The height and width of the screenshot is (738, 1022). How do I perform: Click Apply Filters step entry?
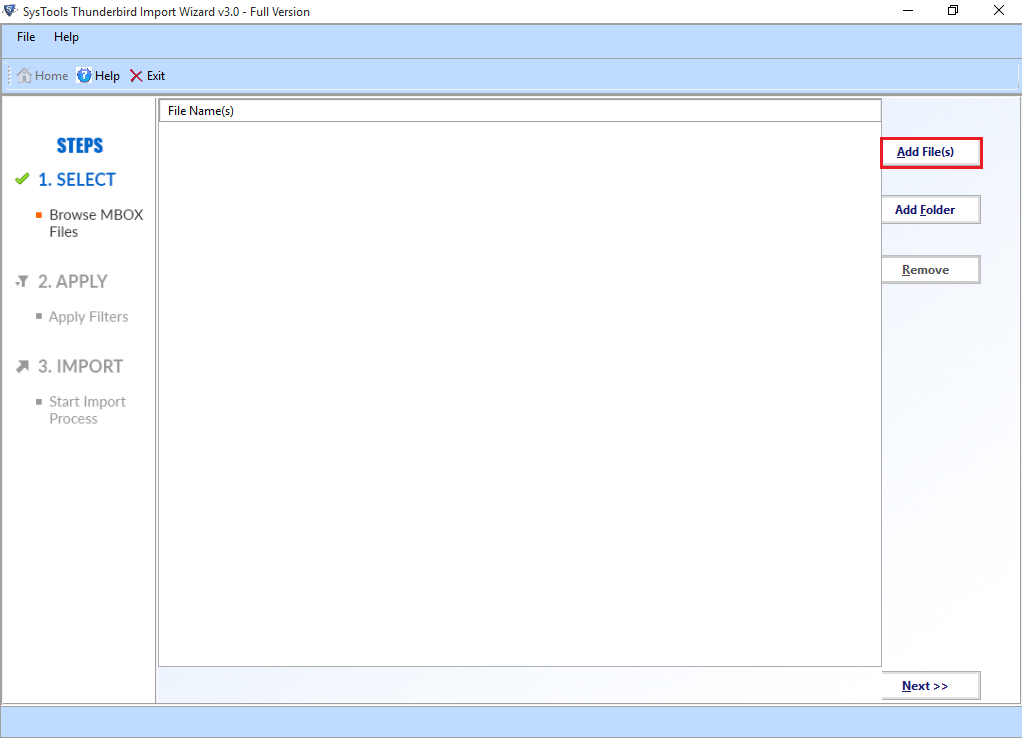[88, 317]
